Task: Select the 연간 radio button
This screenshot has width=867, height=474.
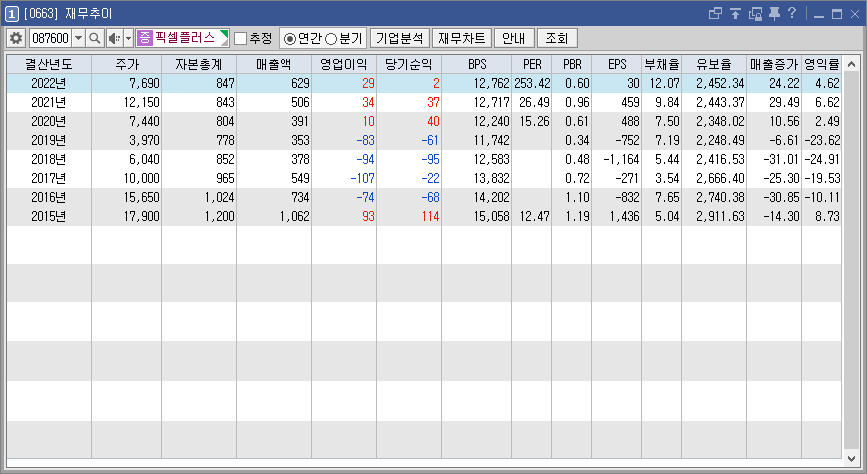Action: 289,39
